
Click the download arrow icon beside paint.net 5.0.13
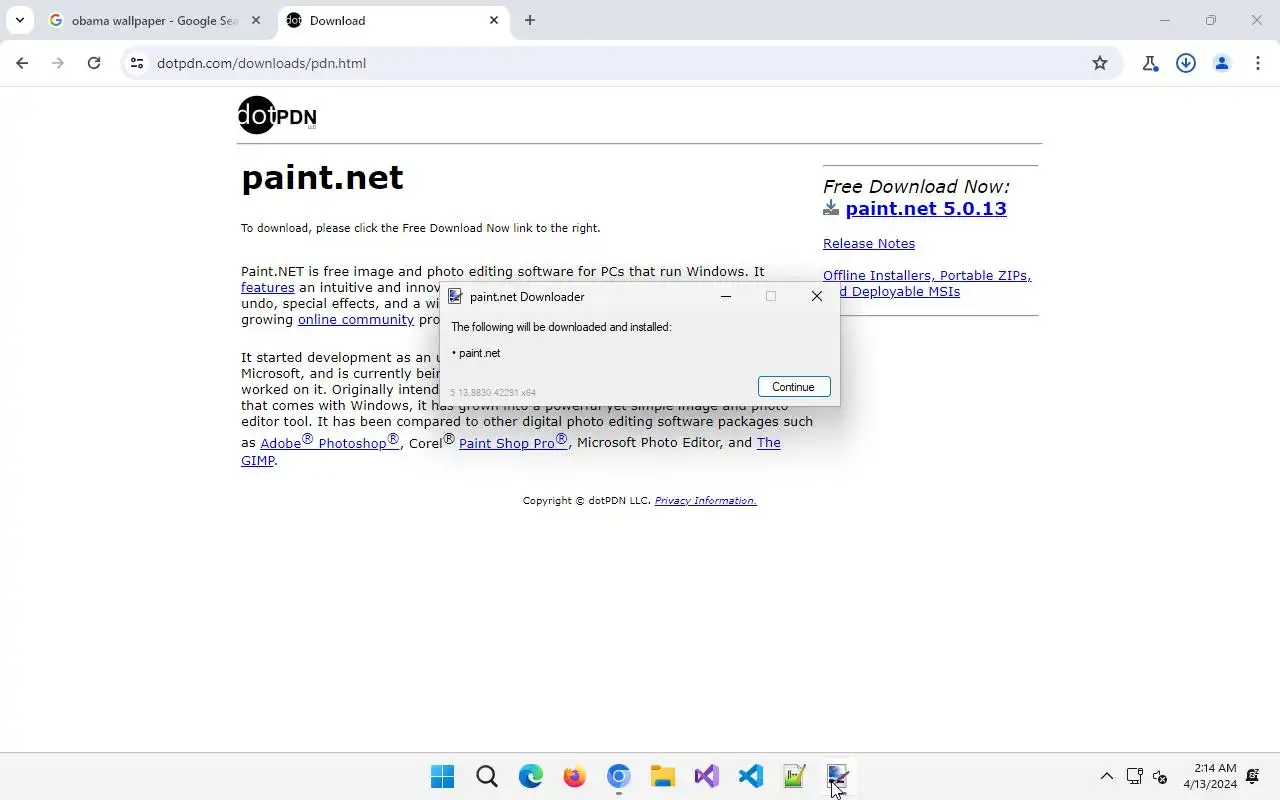(831, 208)
